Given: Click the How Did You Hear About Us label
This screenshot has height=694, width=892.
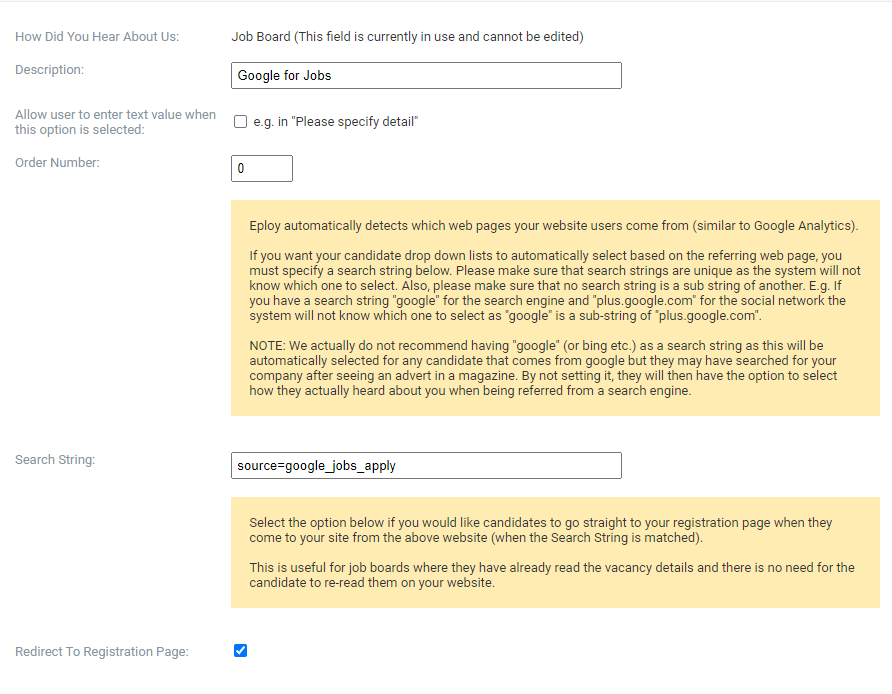Looking at the screenshot, I should (97, 36).
